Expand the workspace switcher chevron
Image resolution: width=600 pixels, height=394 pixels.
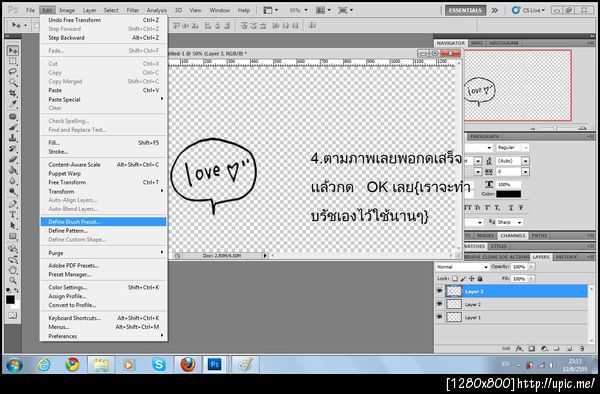[x=494, y=10]
